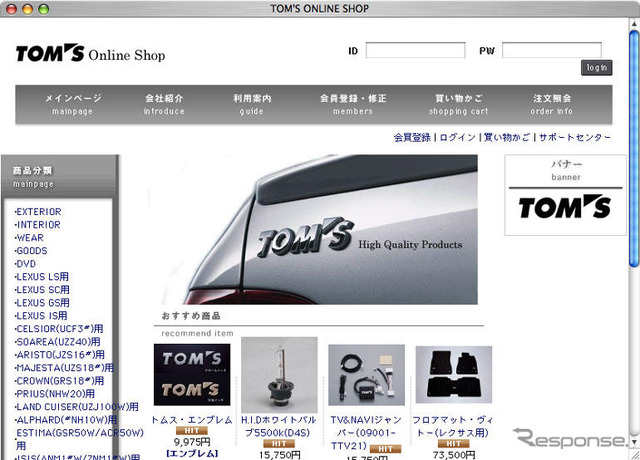Viewport: 640px width, 460px height.
Task: Select the GOODS category
Action: click(x=31, y=251)
